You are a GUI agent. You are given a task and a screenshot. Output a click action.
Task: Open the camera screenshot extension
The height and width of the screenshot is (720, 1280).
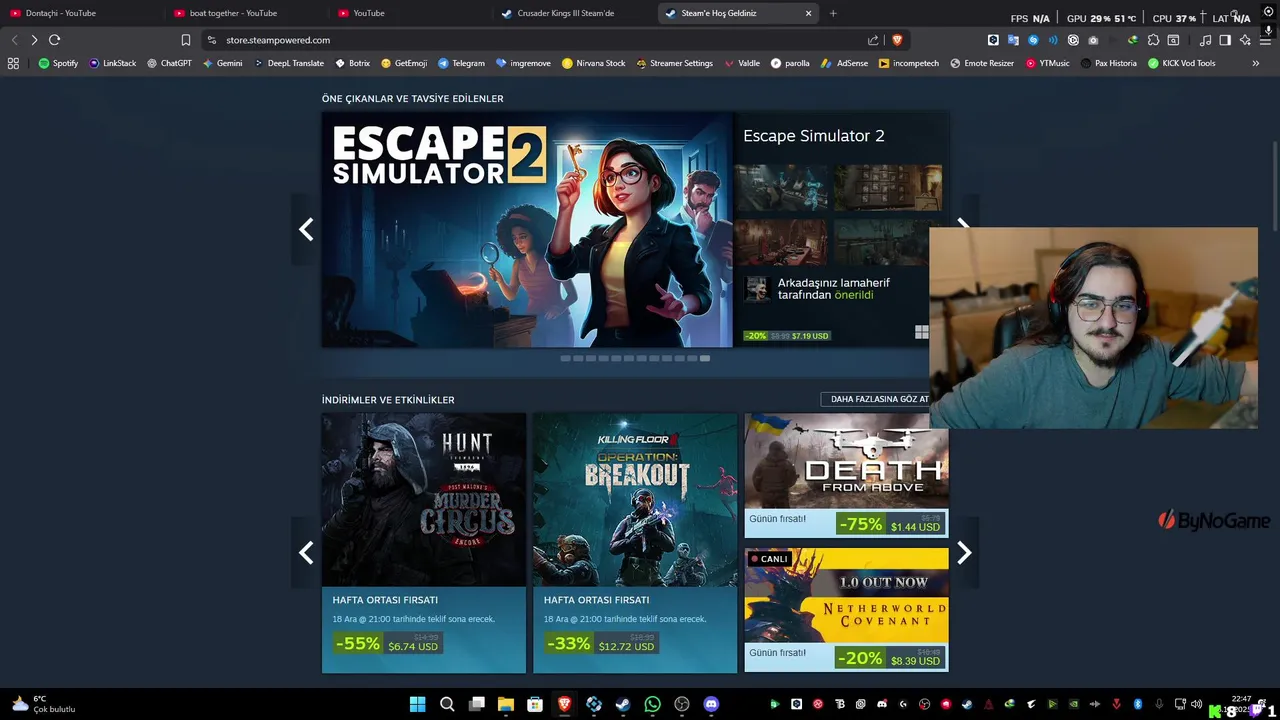1093,40
